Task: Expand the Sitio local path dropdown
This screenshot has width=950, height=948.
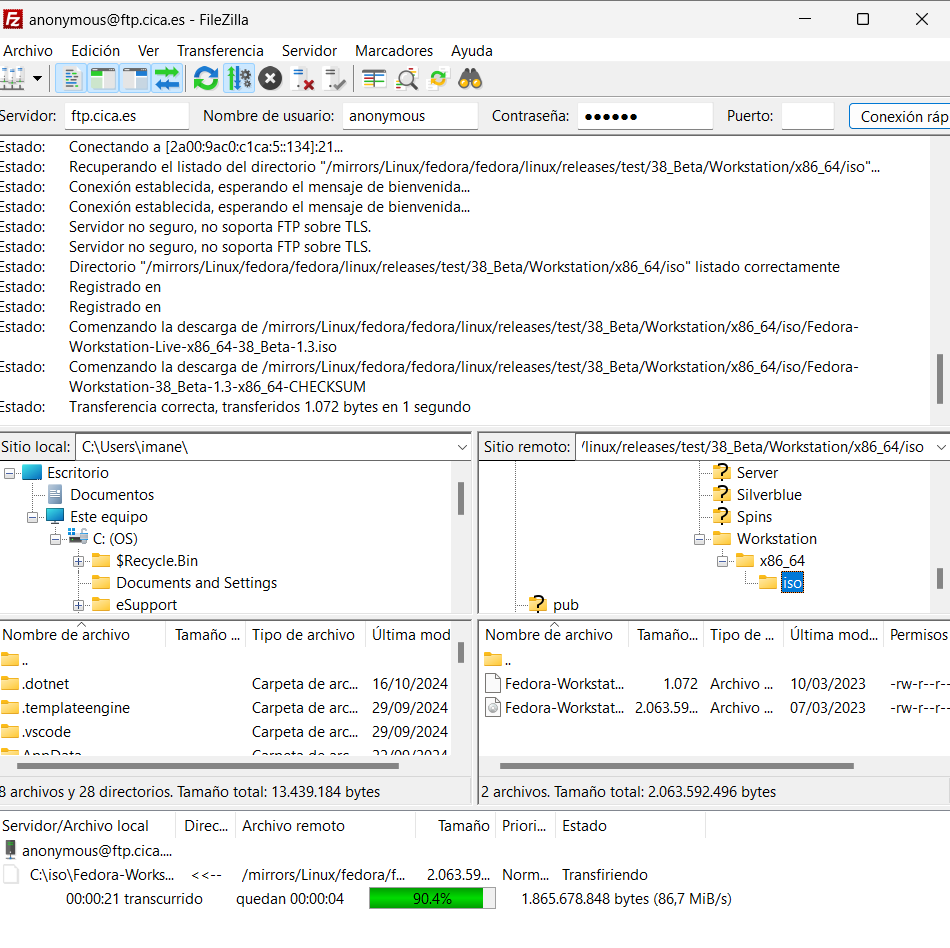Action: (x=461, y=447)
